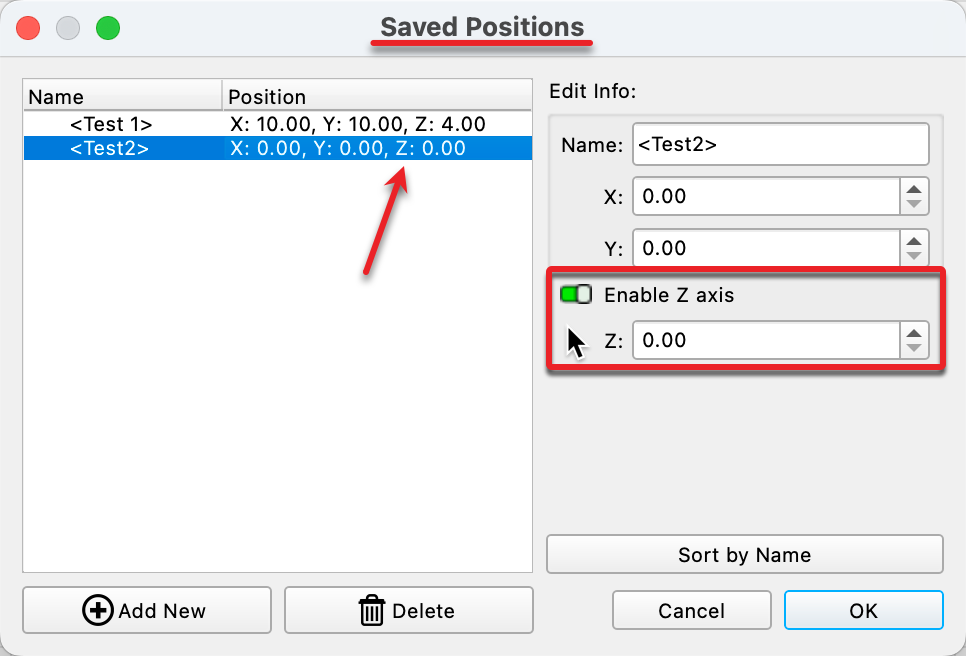Increase the Y value with up arrow

(913, 240)
